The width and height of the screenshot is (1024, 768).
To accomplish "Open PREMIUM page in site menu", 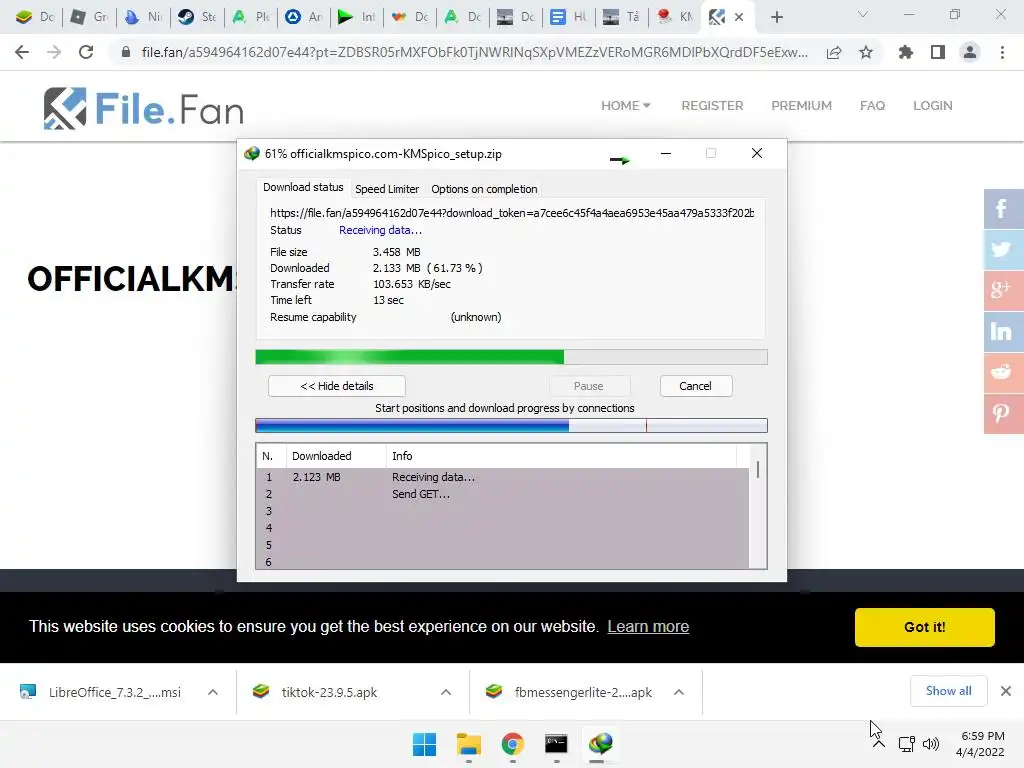I will click(x=801, y=106).
